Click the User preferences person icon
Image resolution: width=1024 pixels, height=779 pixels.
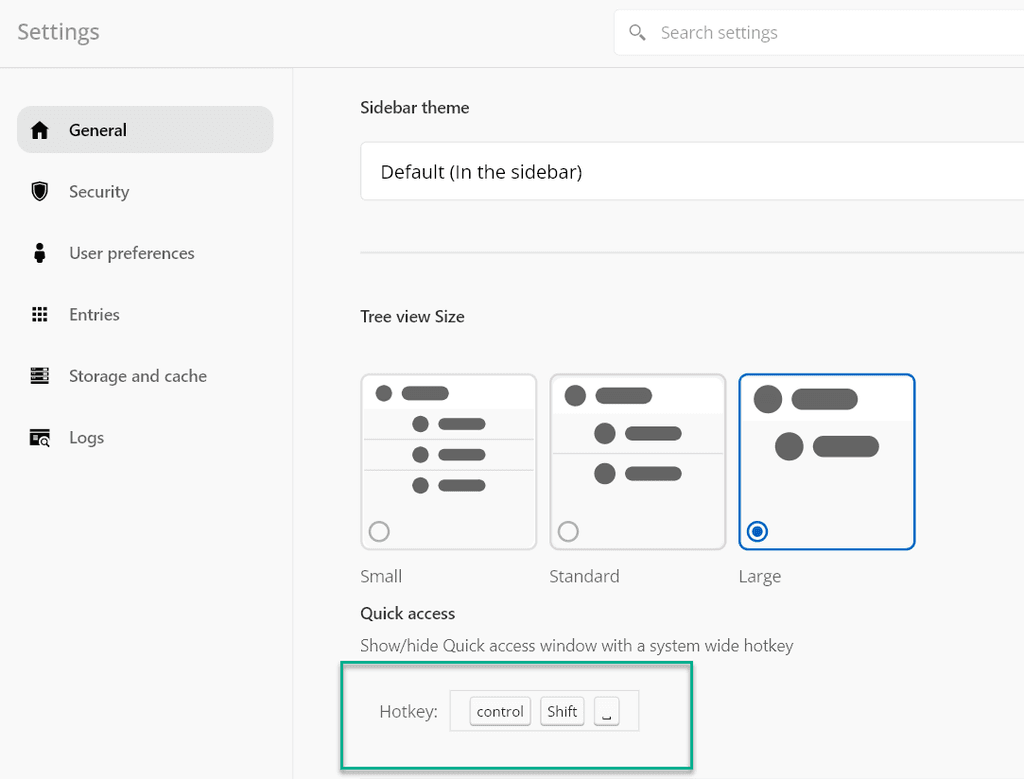pyautogui.click(x=40, y=253)
